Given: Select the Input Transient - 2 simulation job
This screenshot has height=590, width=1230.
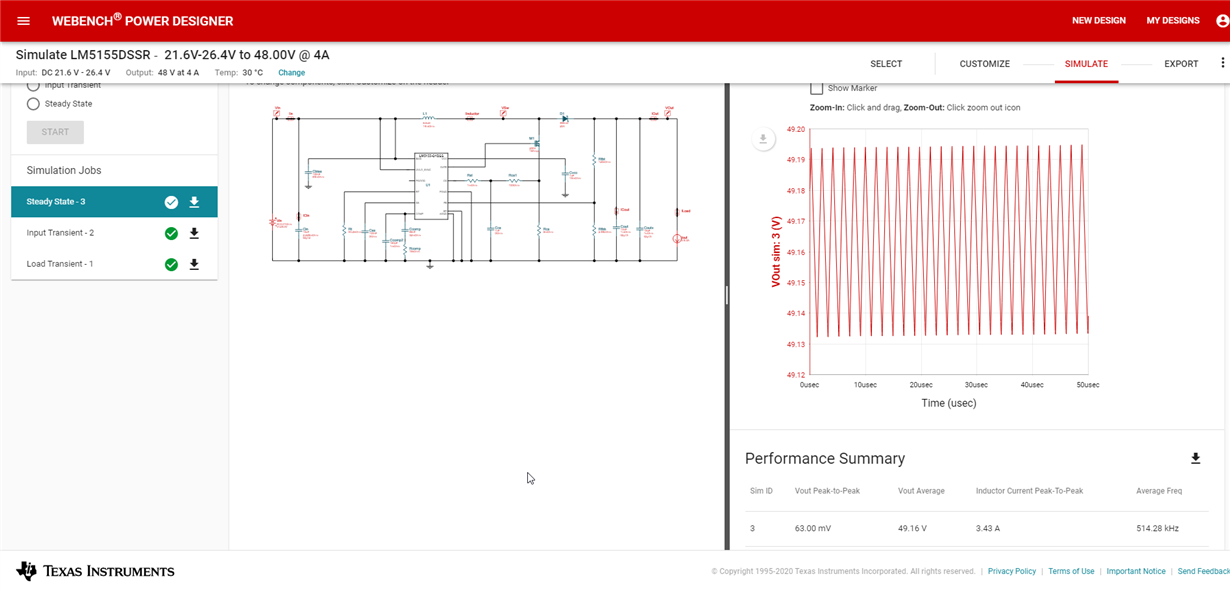Looking at the screenshot, I should click(114, 233).
